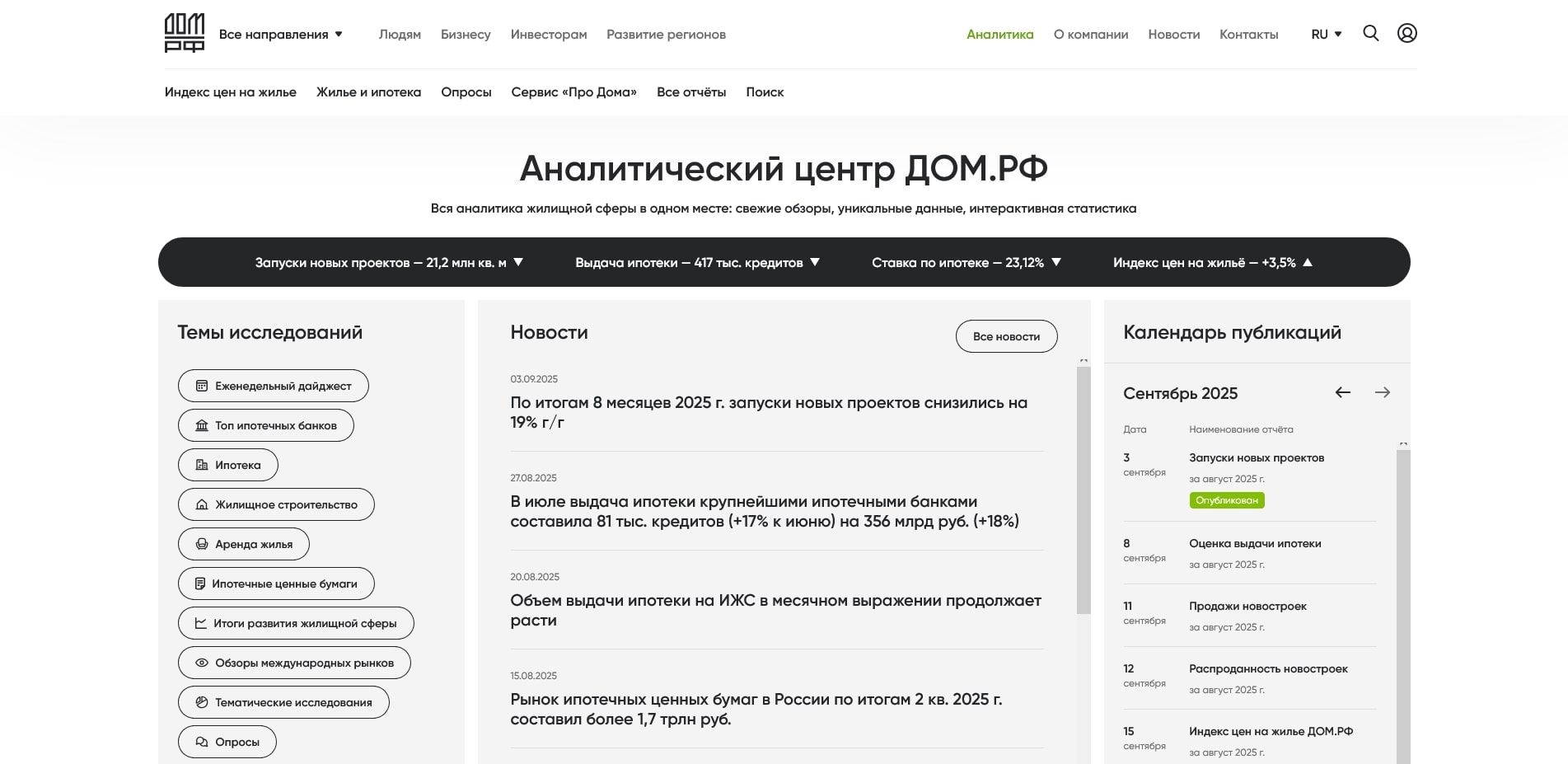Select the Еженедельный дайджест topic icon

[200, 385]
